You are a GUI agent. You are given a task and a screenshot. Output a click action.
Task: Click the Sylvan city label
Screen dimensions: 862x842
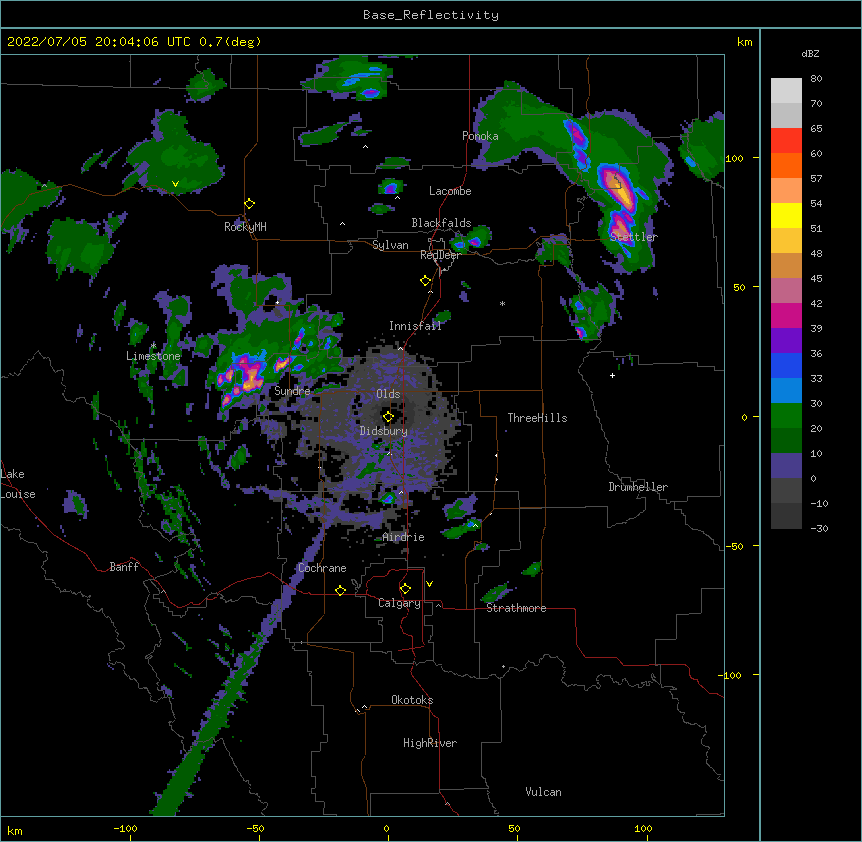click(x=390, y=245)
